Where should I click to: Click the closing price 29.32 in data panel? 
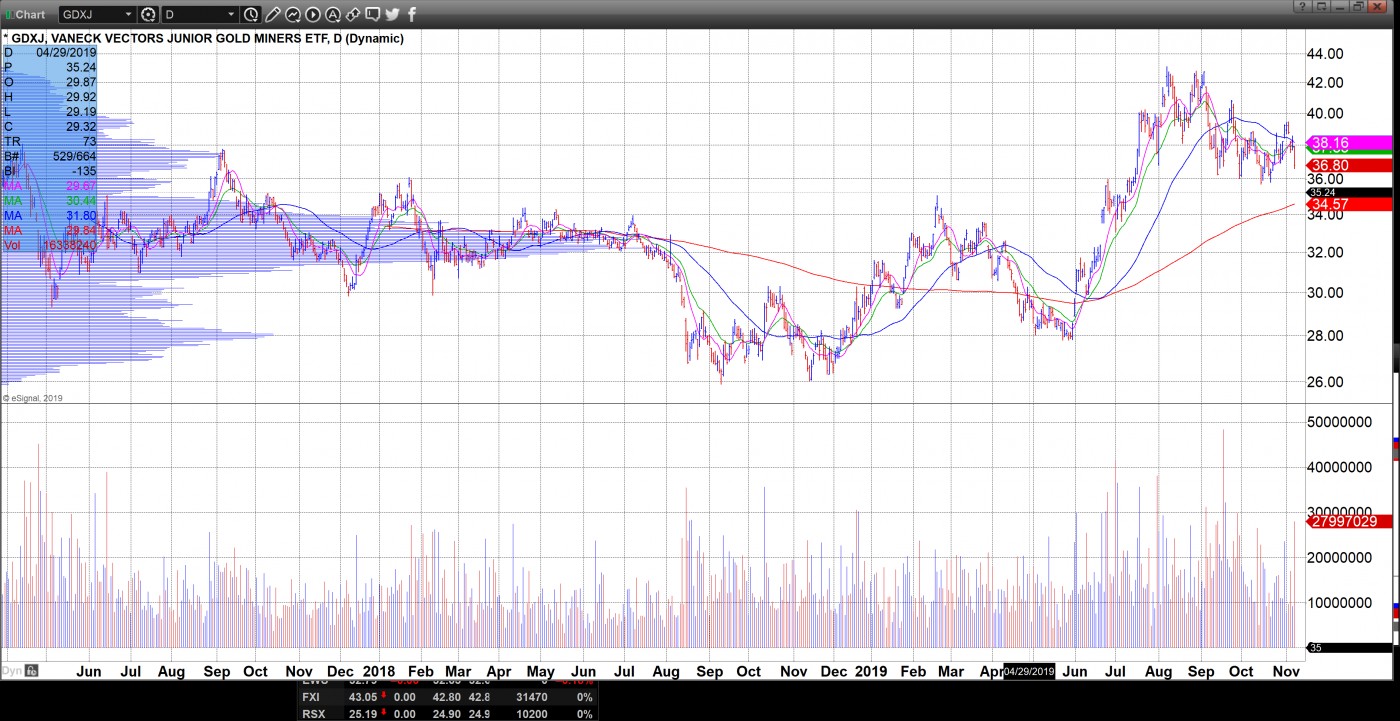[81, 127]
